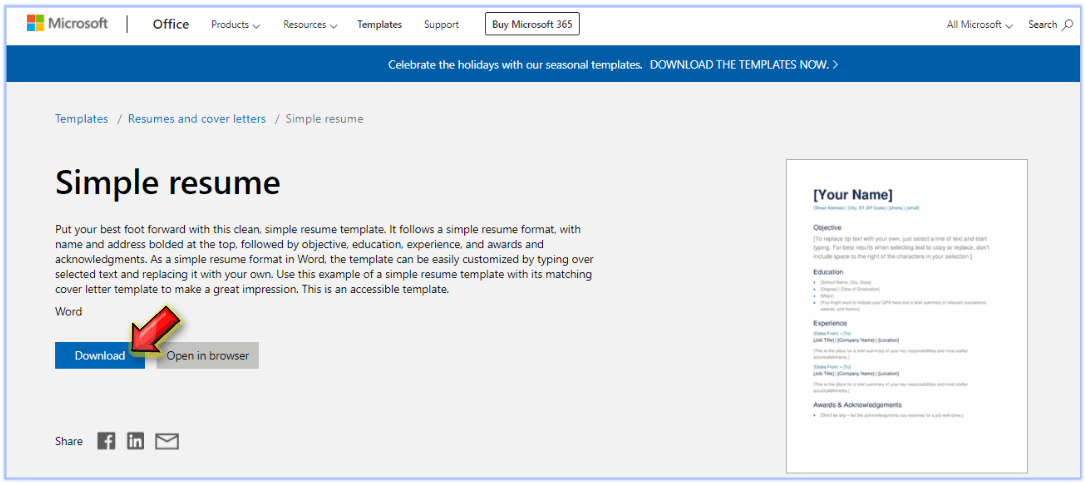Screen dimensions: 1085x484
Task: Click the blue Download button
Action: 100,355
